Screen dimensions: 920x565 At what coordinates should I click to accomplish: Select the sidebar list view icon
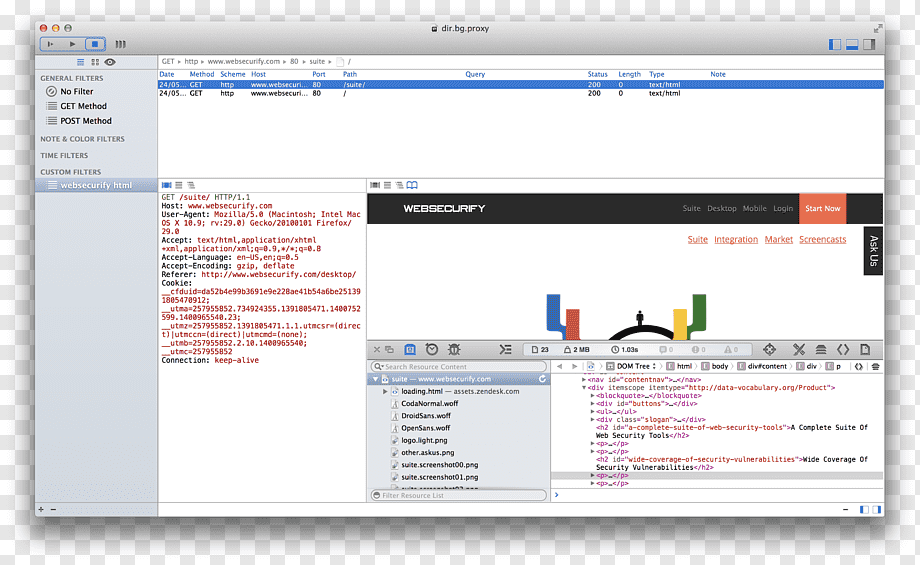click(x=80, y=62)
